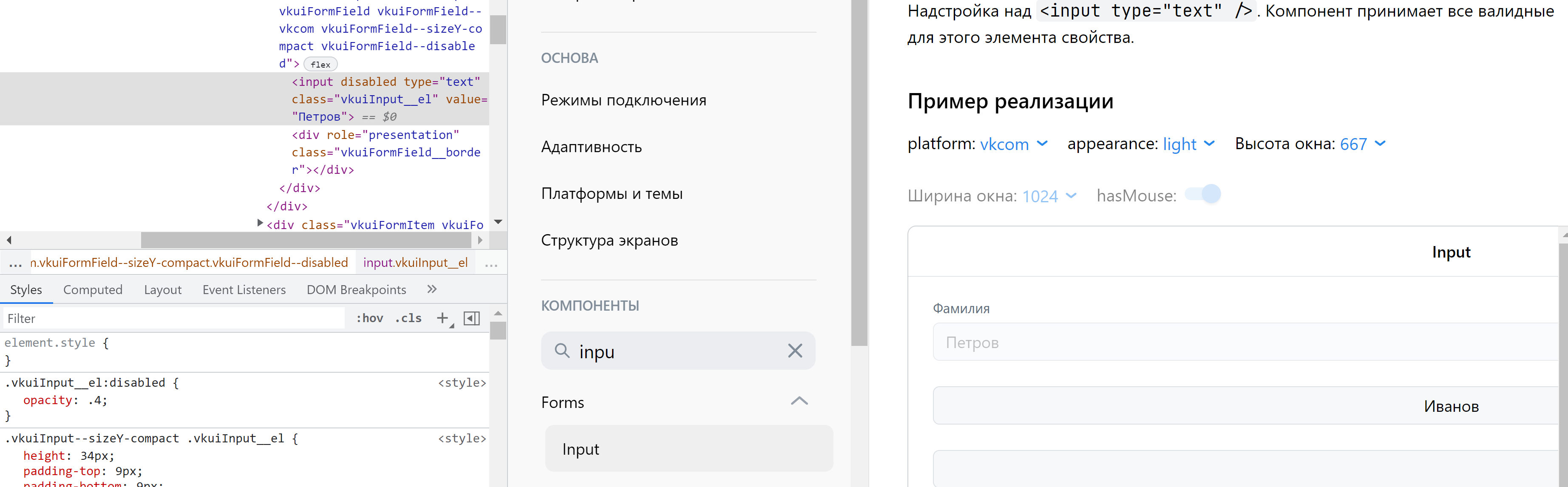This screenshot has width=1568, height=487.
Task: Open the breadcrumb ellipsis on the left
Action: point(15,263)
